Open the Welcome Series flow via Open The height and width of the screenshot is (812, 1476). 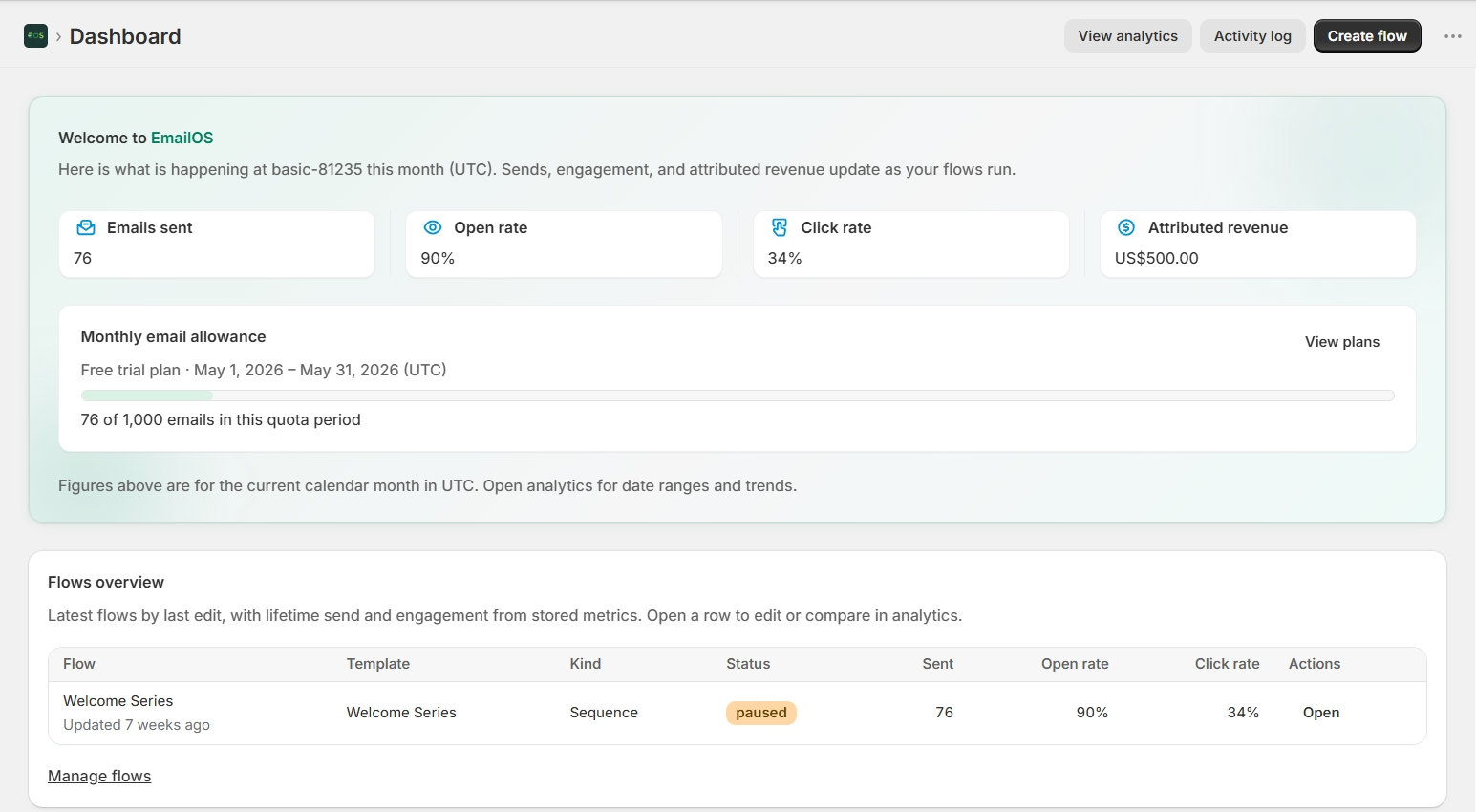tap(1321, 713)
